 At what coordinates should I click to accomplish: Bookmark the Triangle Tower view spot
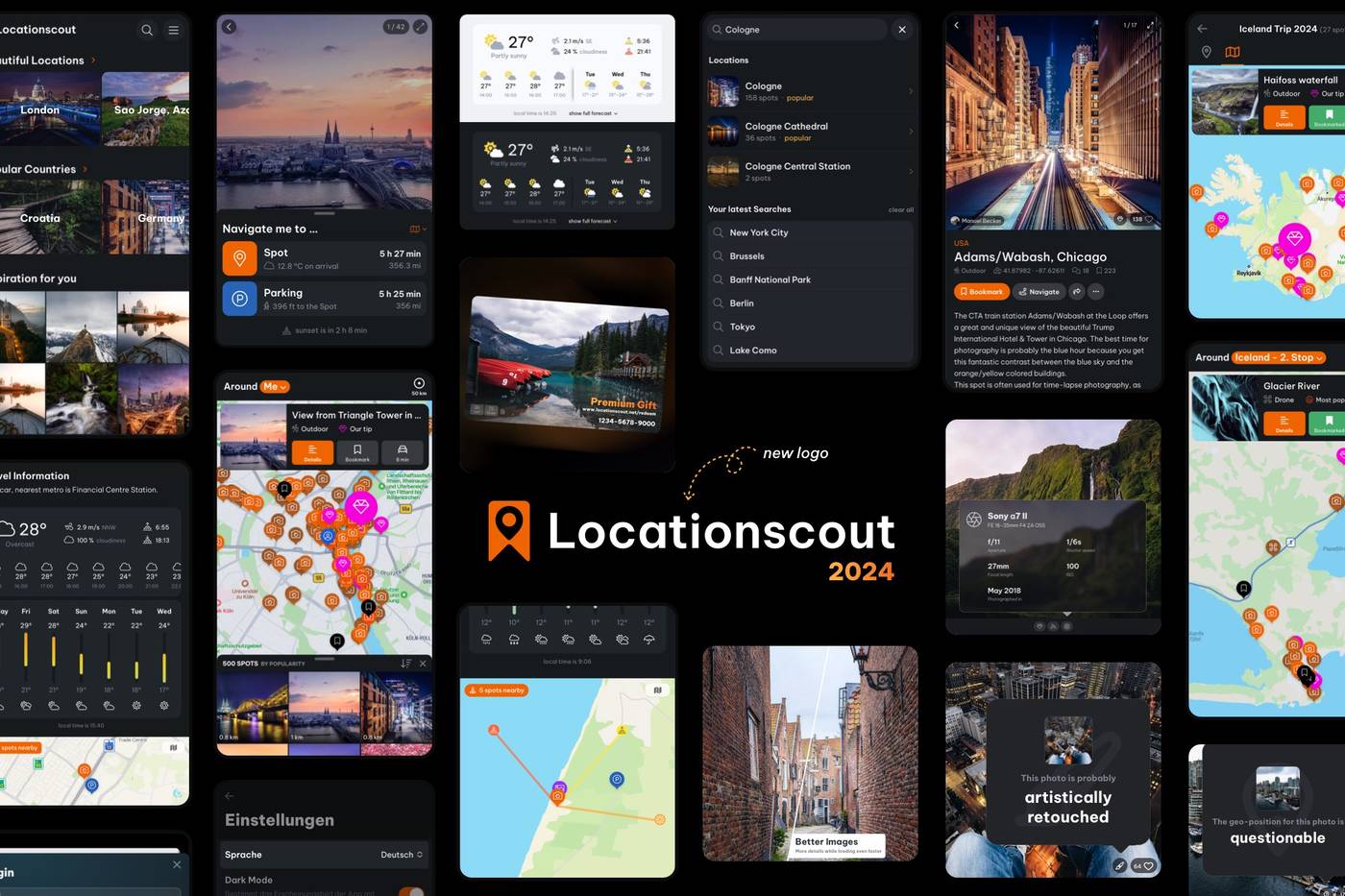tap(357, 453)
